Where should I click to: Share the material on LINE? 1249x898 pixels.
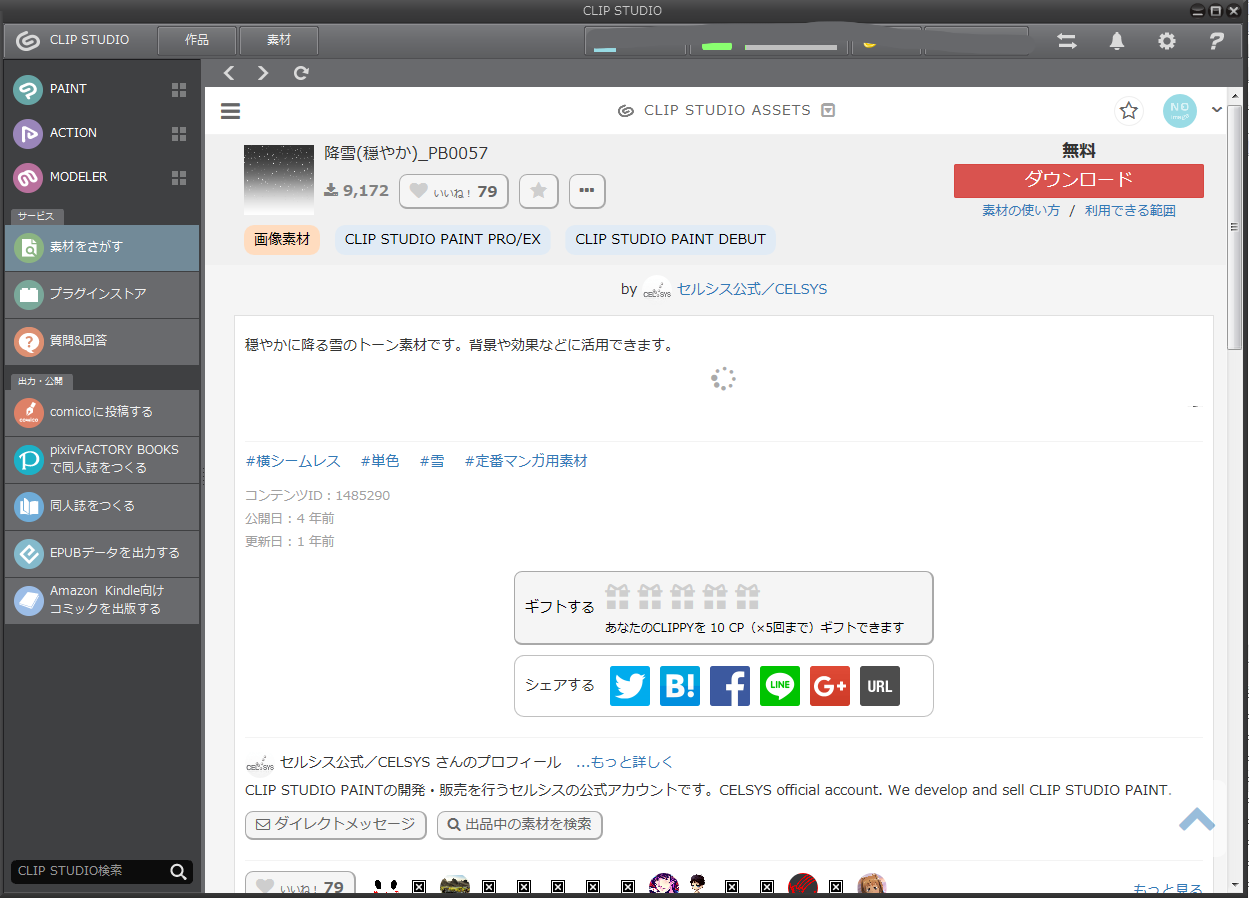(780, 686)
